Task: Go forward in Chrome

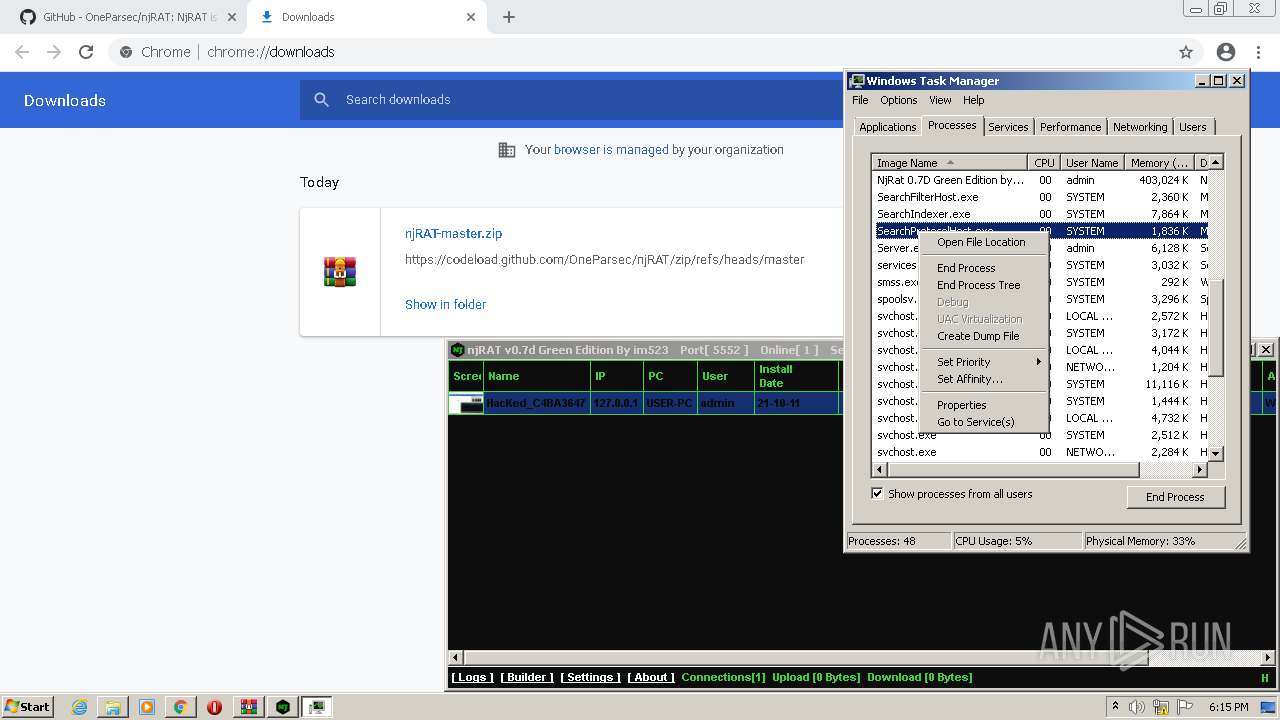Action: [x=54, y=52]
